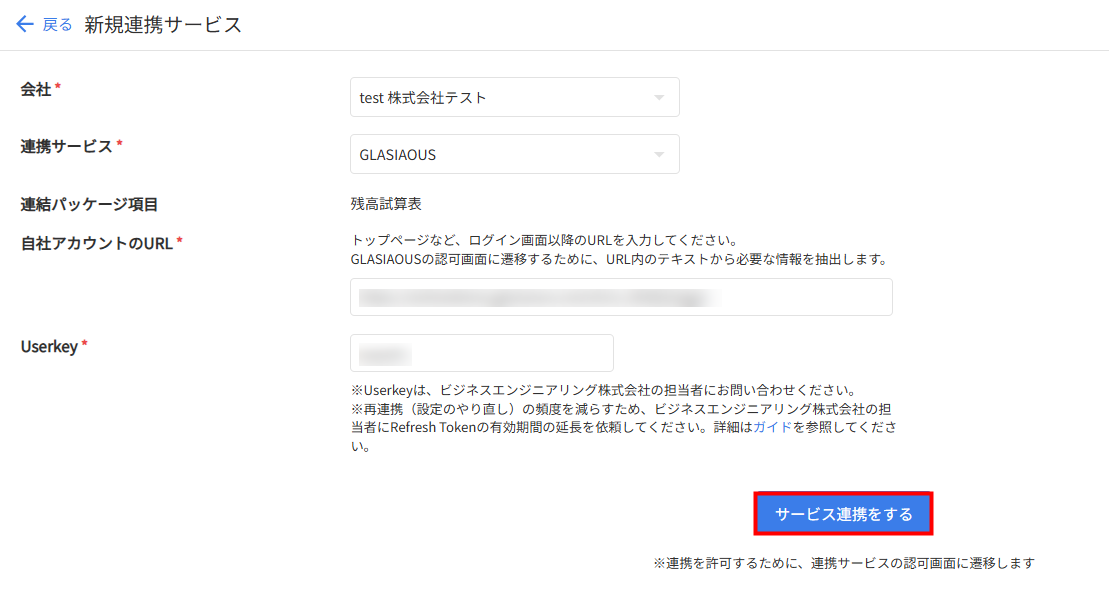
Task: Select the 残高試算表 text value
Action: (x=386, y=204)
